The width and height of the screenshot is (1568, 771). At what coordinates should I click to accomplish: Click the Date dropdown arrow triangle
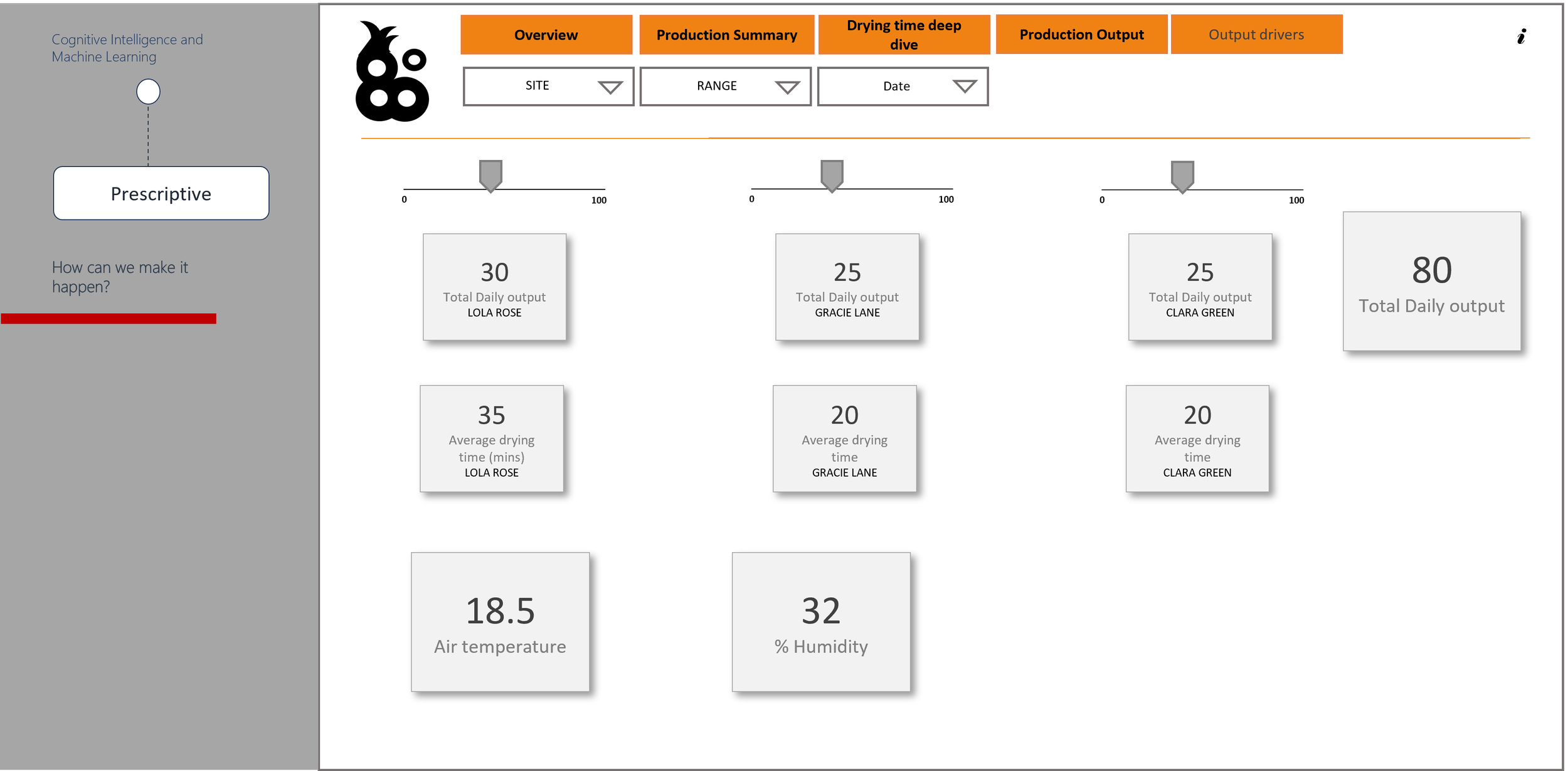(964, 86)
